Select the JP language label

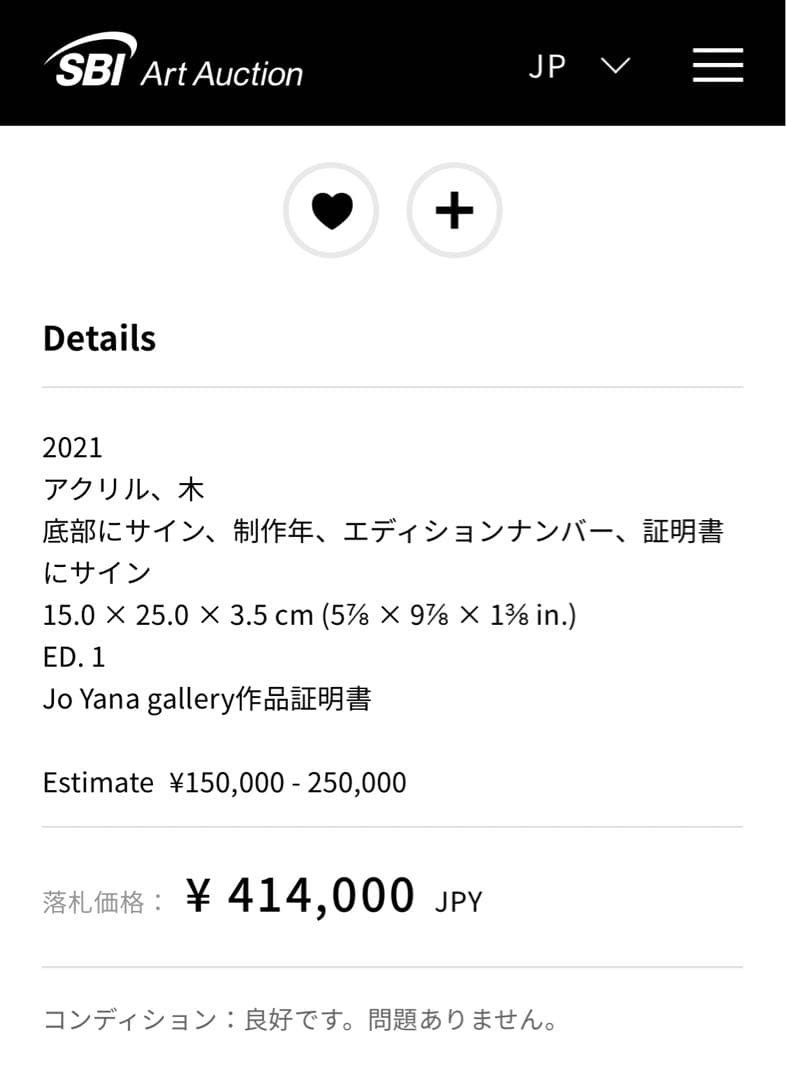(x=547, y=66)
